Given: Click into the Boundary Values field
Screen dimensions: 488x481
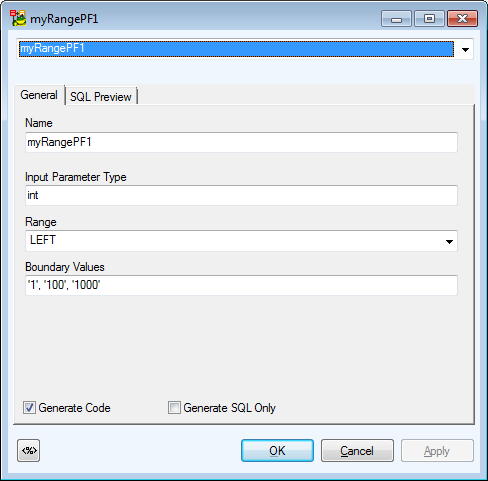Looking at the screenshot, I should pyautogui.click(x=241, y=285).
